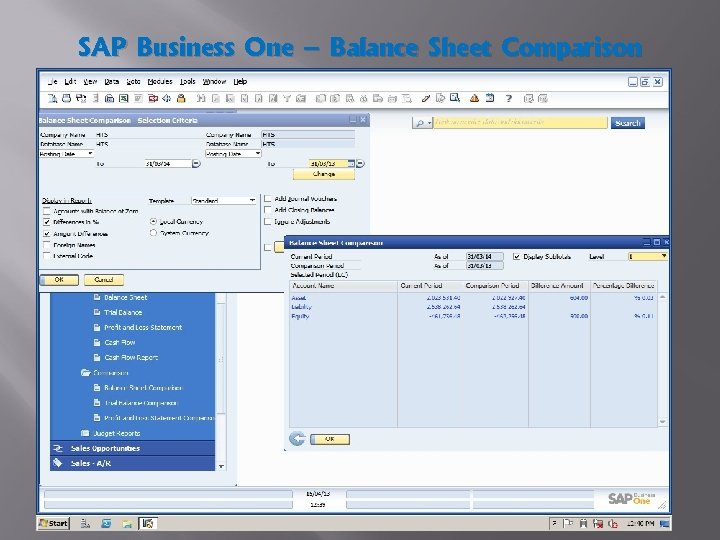Click the question mark Help icon

point(509,98)
